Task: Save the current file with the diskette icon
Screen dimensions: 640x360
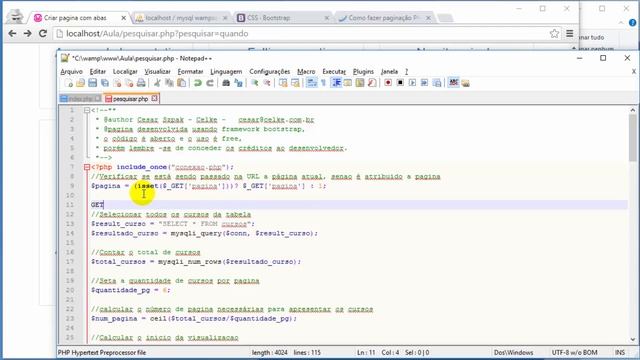Action: (x=93, y=83)
